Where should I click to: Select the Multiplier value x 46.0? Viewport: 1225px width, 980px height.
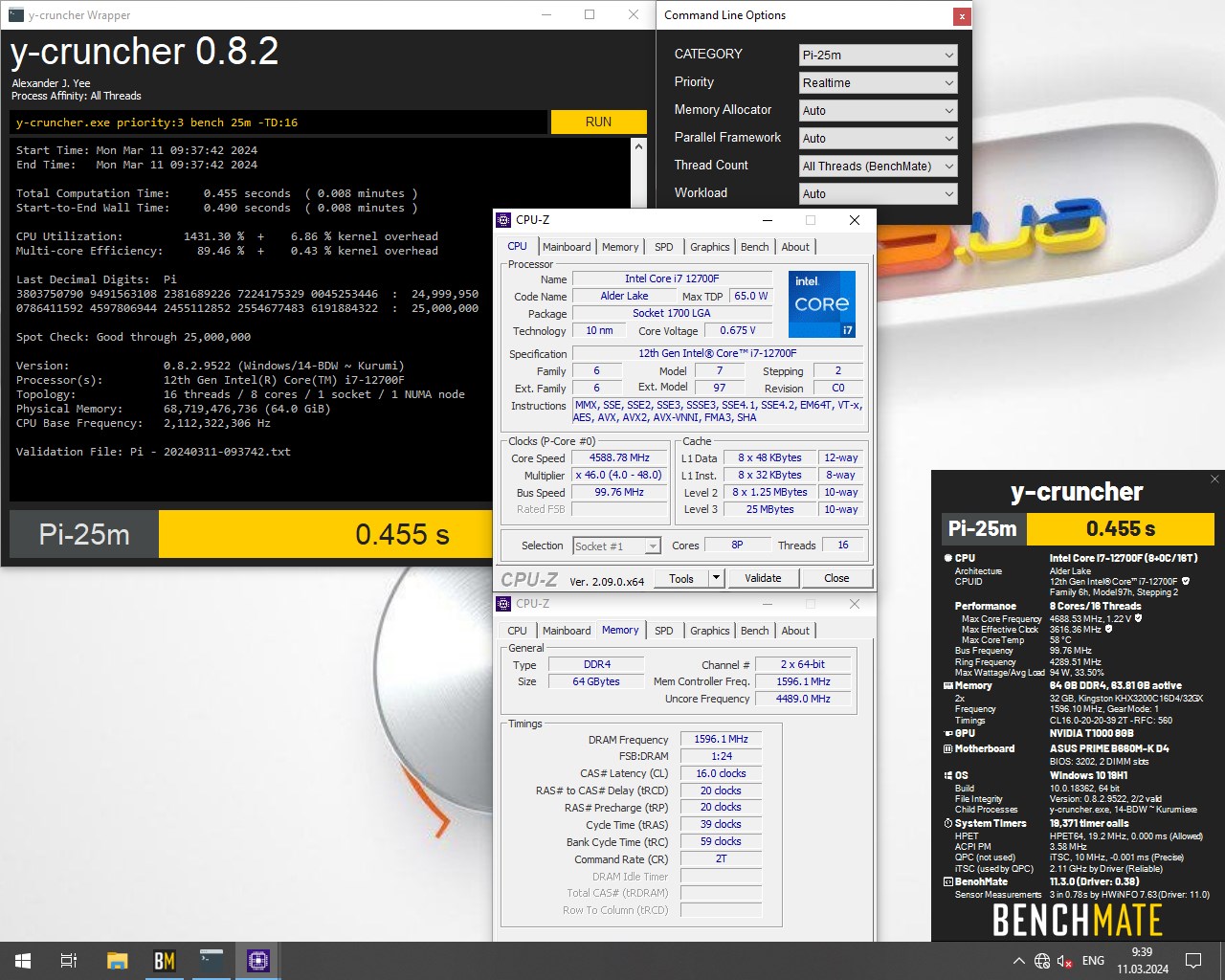pos(619,475)
